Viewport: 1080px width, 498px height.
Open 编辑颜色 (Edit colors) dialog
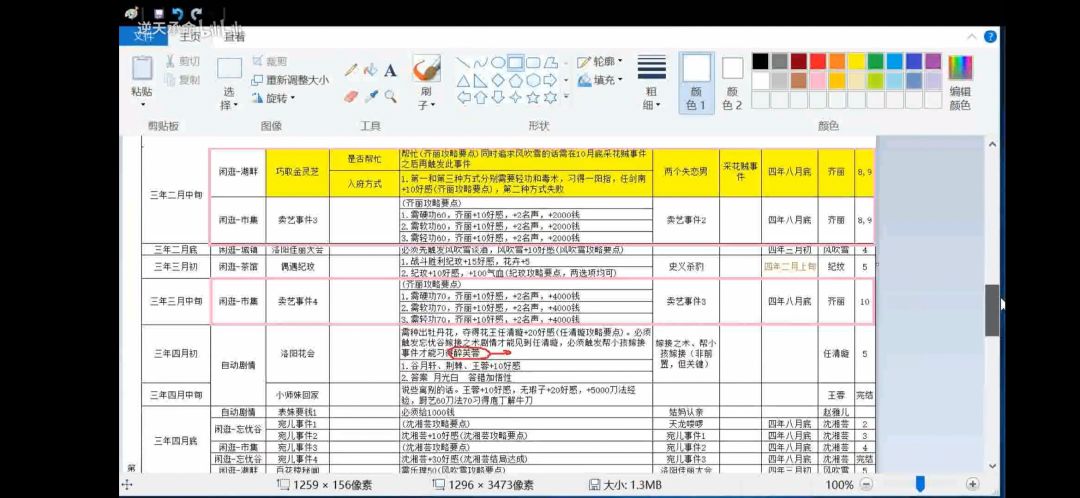point(960,83)
